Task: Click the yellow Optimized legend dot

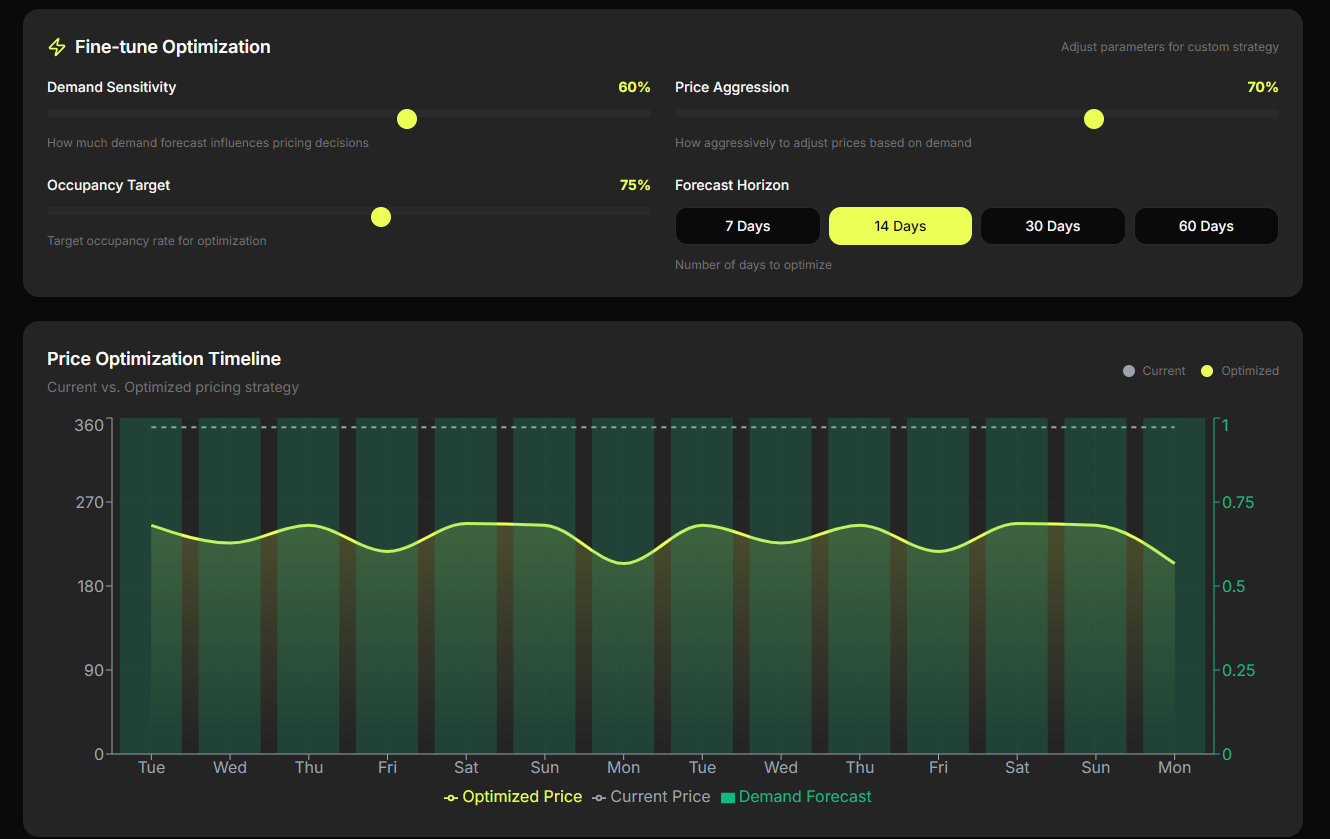Action: [x=1206, y=370]
